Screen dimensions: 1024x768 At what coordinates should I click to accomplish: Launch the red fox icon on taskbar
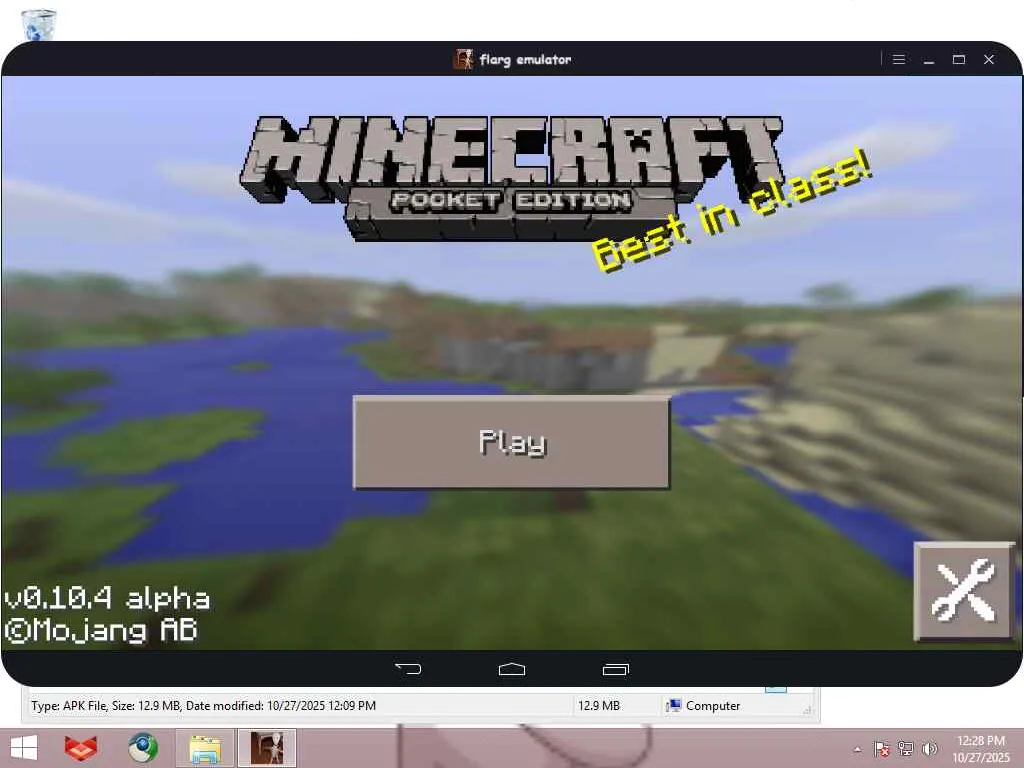(x=81, y=748)
